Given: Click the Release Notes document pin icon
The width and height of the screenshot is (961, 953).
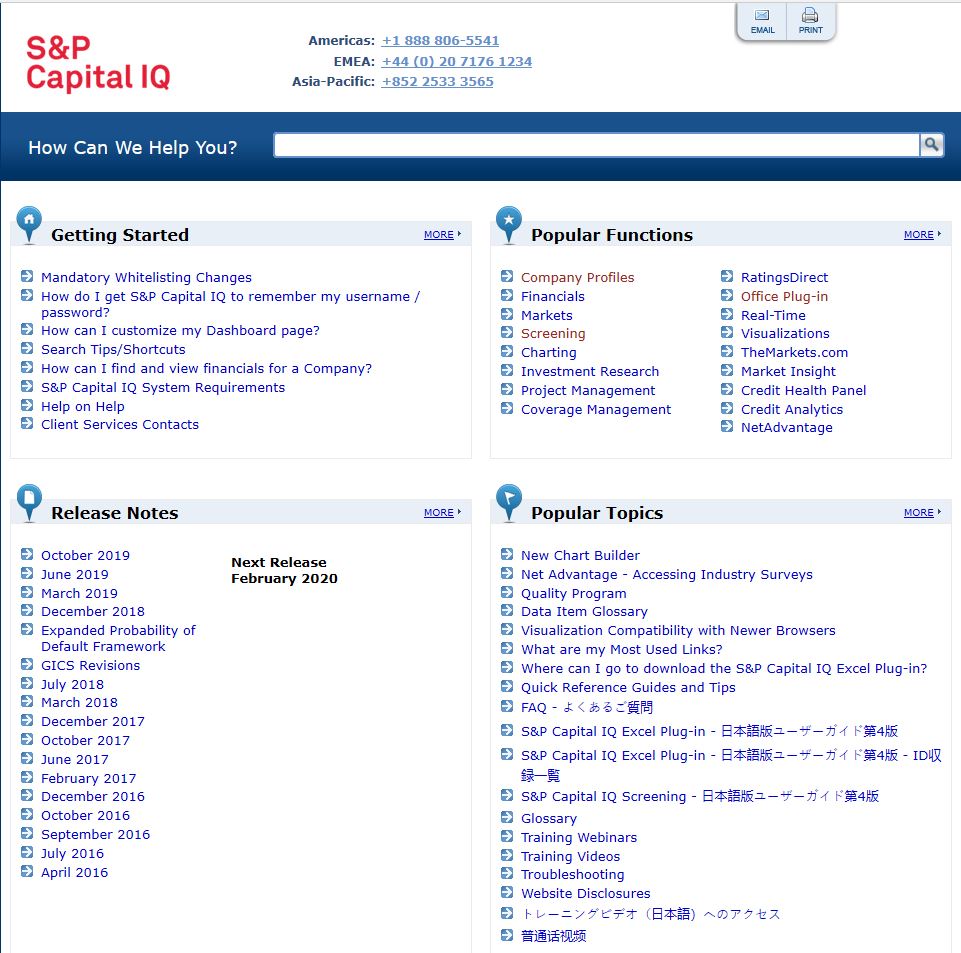Looking at the screenshot, I should pos(30,500).
